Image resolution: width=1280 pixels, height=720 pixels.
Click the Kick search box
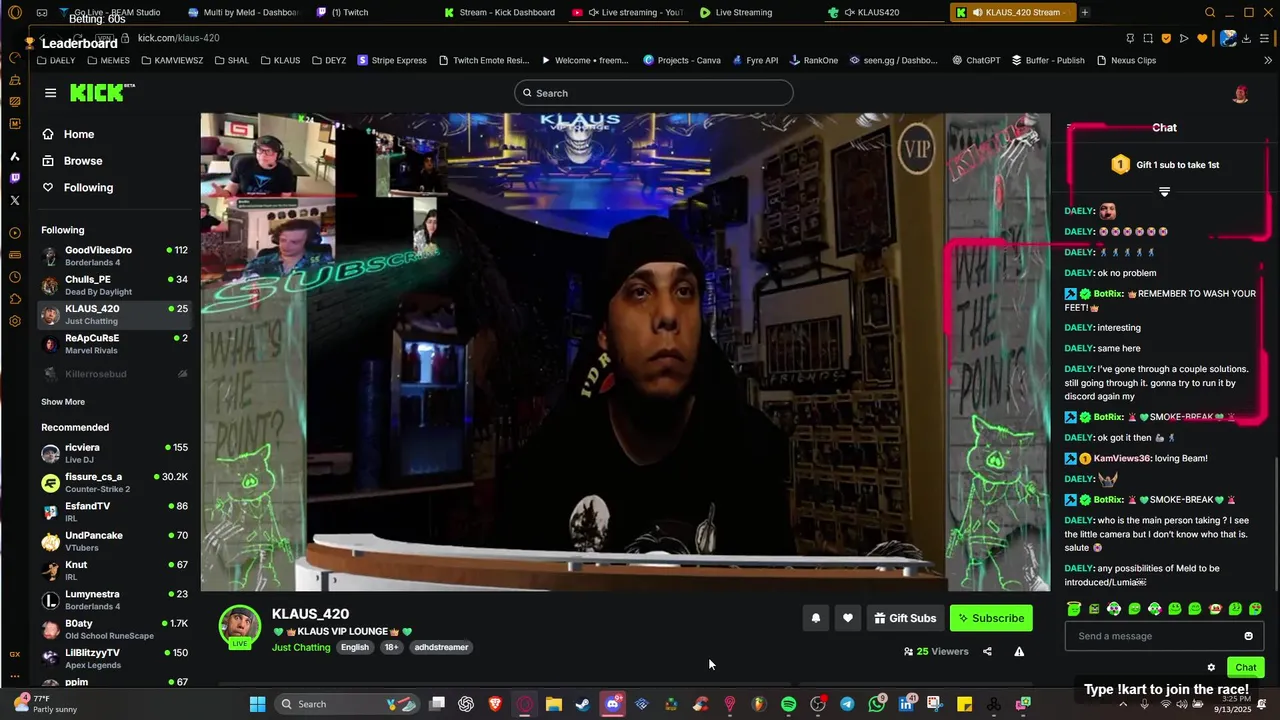click(x=654, y=93)
